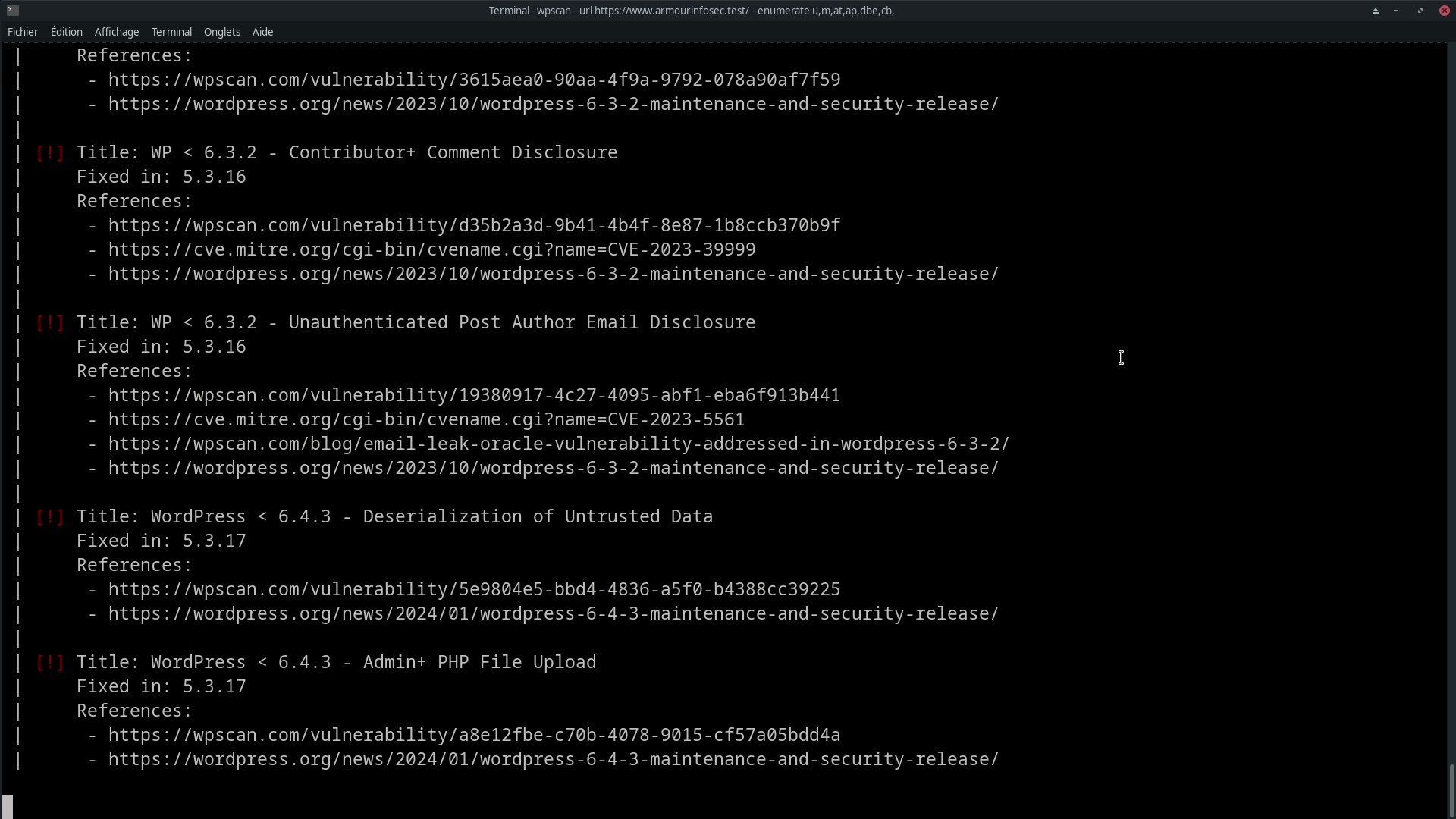1456x819 pixels.
Task: Click "Fixed in: 5.3.16" under Email Disclosure
Action: [x=161, y=347]
